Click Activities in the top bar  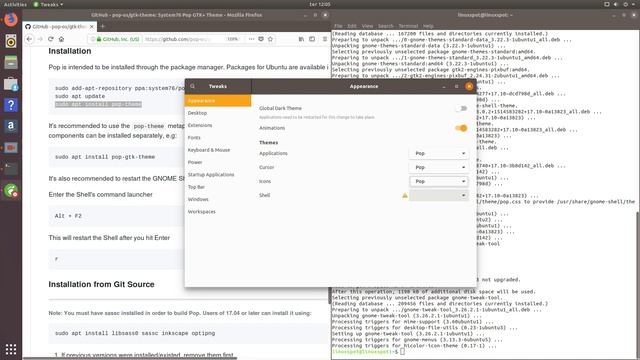click(x=15, y=4)
